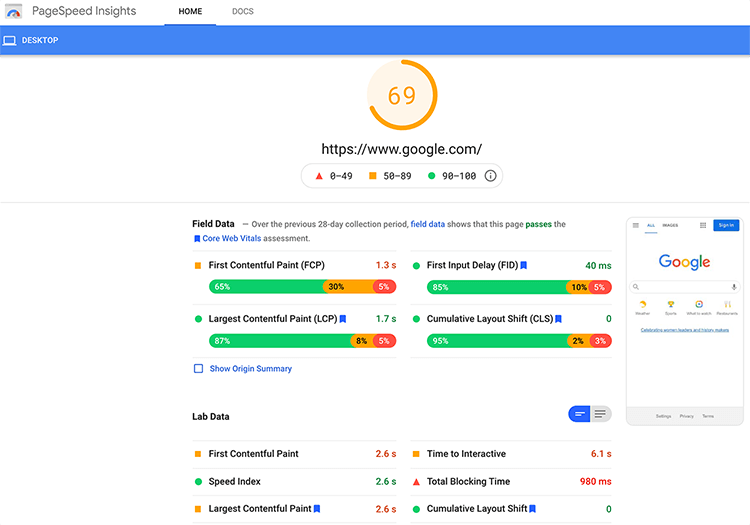Image resolution: width=750 pixels, height=525 pixels.
Task: Select the DESKTOP tab
Action: point(31,41)
